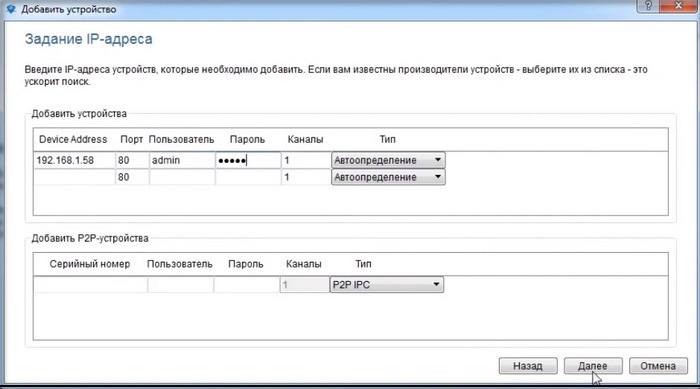Focus the masked password field
700x389 pixels.
tap(248, 160)
